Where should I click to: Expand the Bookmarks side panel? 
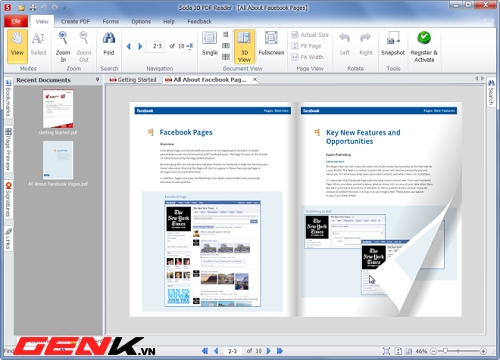pos(8,98)
